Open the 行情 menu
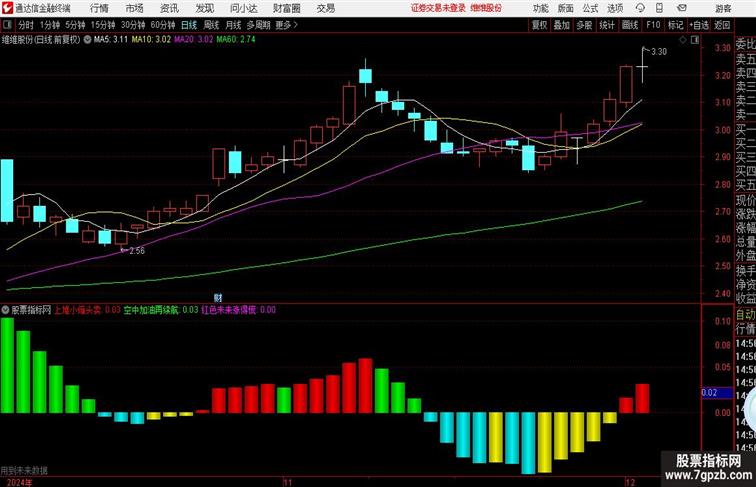Image resolution: width=756 pixels, height=487 pixels. pyautogui.click(x=99, y=8)
